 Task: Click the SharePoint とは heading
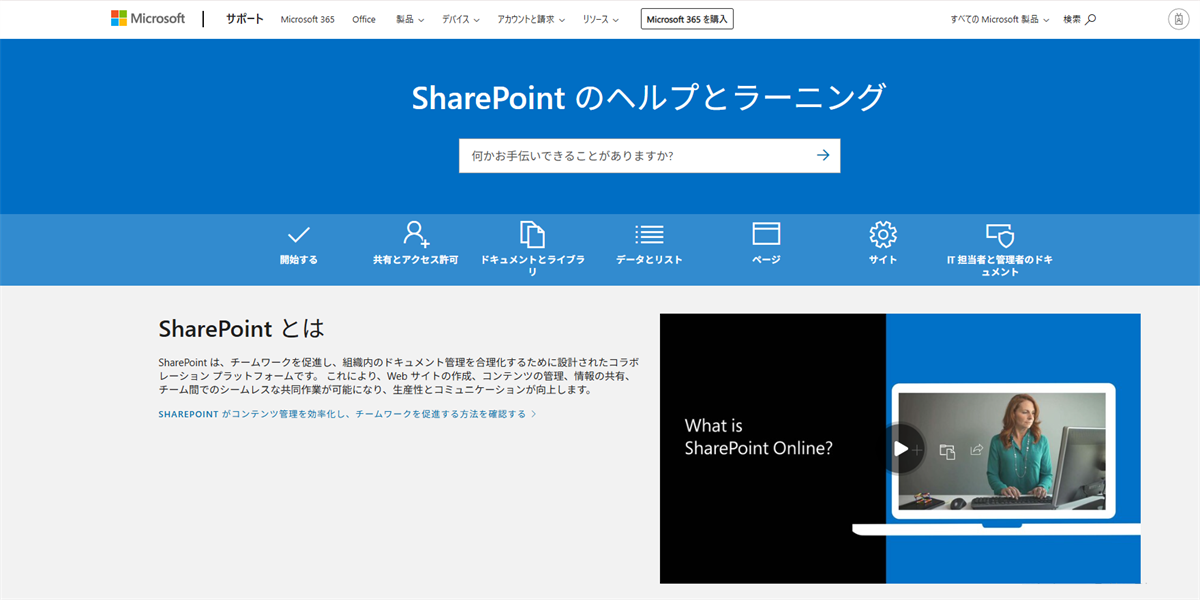click(x=241, y=329)
